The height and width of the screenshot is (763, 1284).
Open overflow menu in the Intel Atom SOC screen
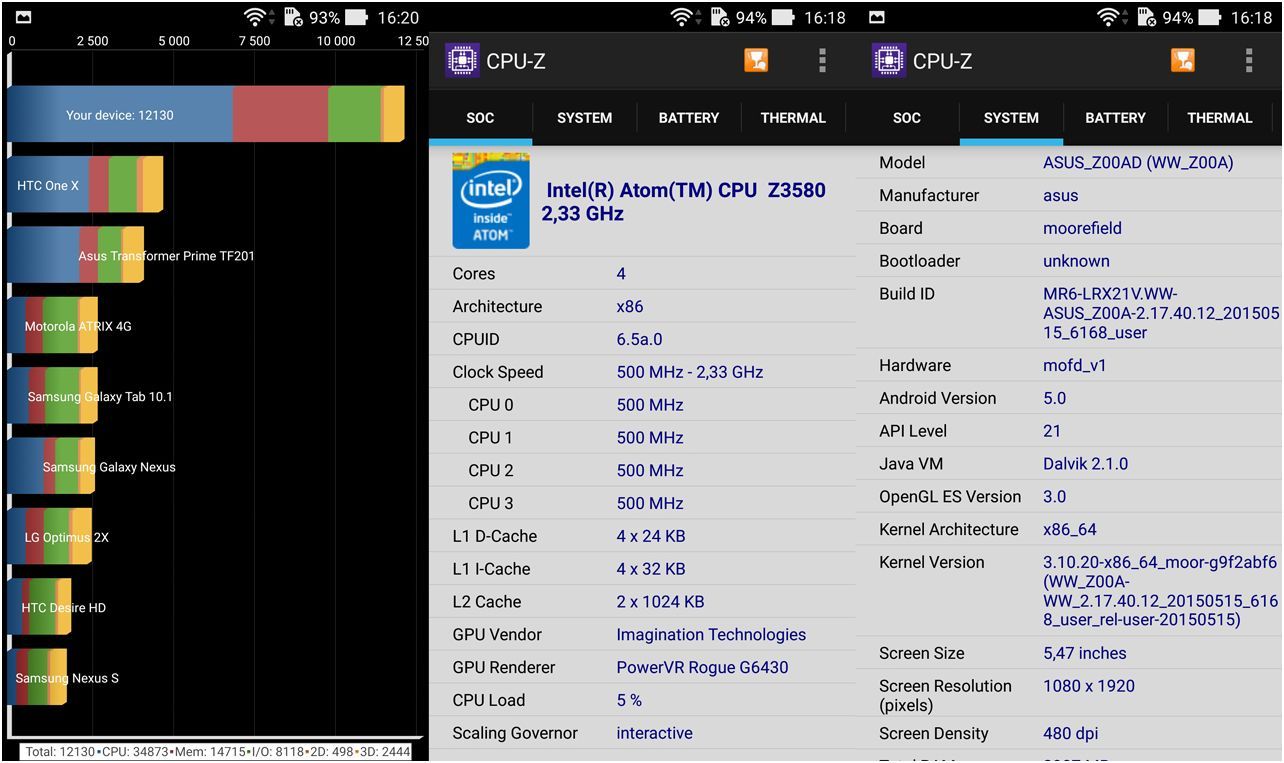[822, 61]
